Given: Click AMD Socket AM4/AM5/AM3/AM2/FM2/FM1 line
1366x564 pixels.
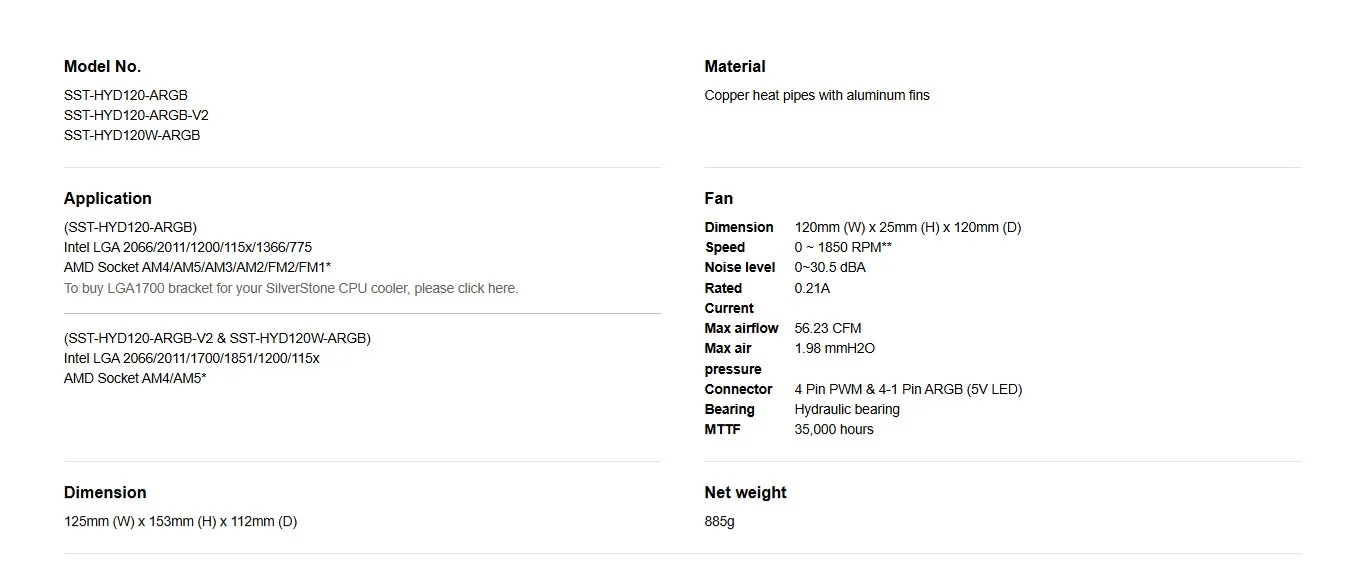Looking at the screenshot, I should click(x=198, y=267).
